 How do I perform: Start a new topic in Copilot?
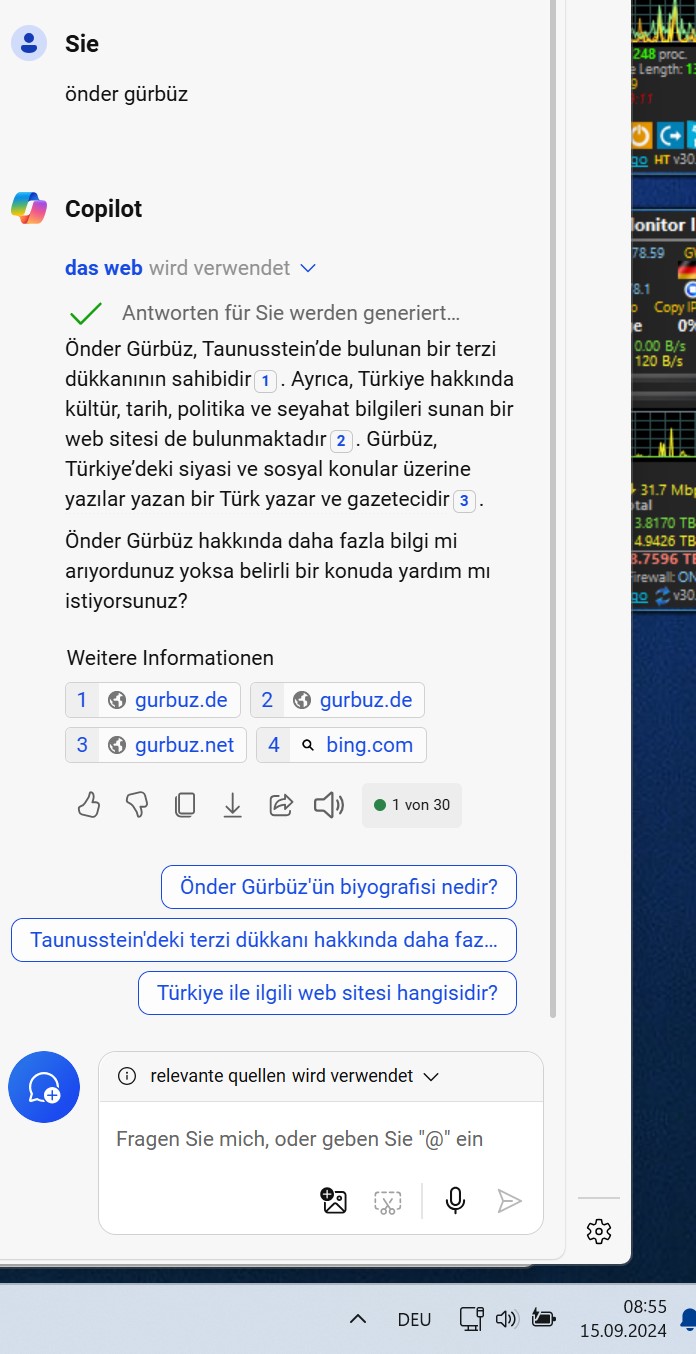coord(44,1087)
